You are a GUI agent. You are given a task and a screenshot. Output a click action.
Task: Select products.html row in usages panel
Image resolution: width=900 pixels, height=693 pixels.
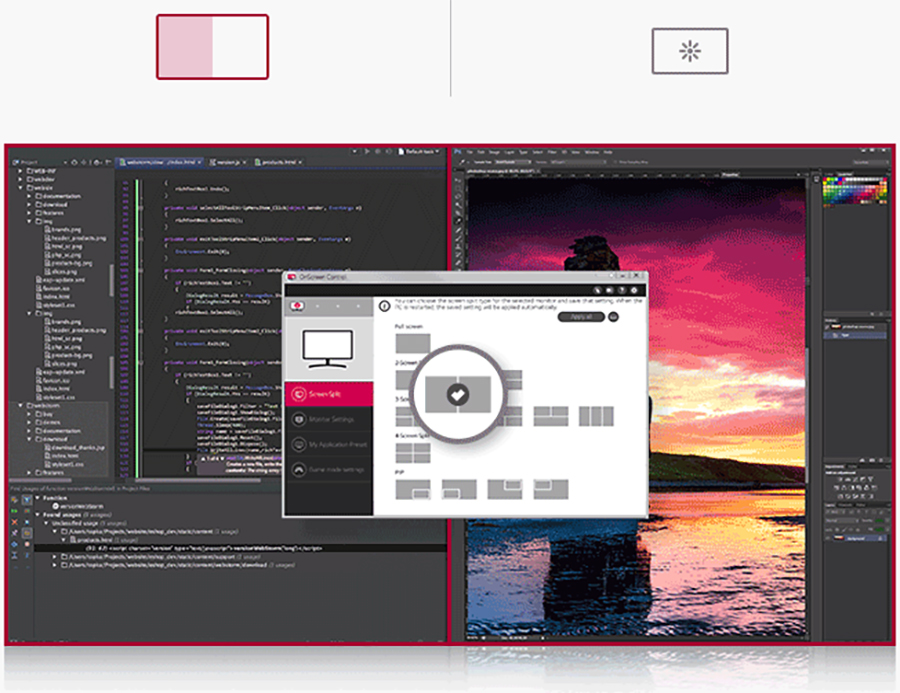point(103,540)
